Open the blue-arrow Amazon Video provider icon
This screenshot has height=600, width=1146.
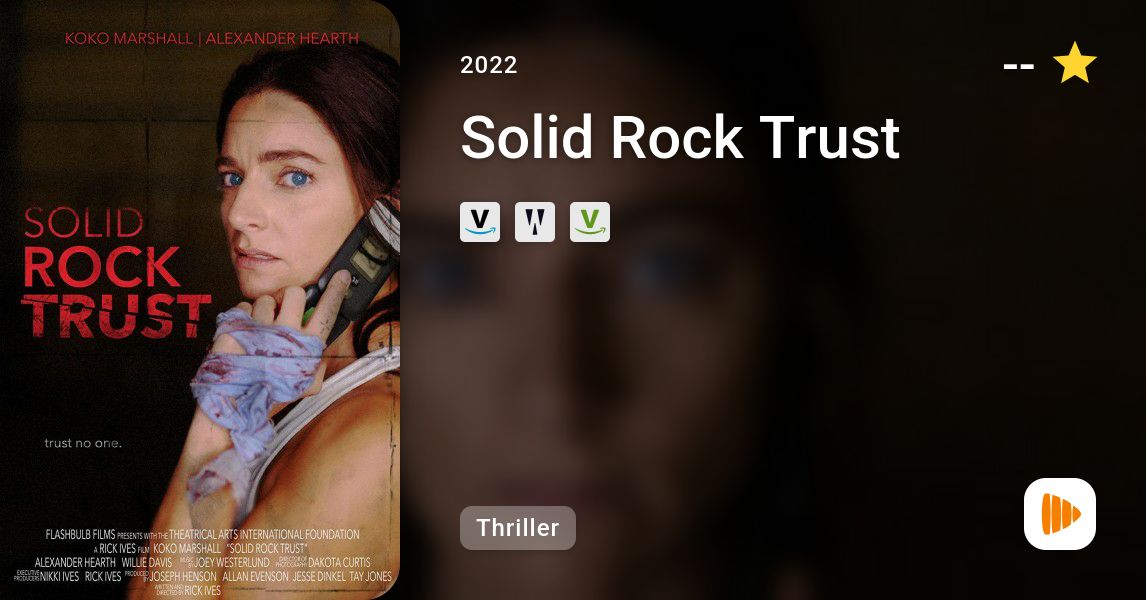(480, 222)
